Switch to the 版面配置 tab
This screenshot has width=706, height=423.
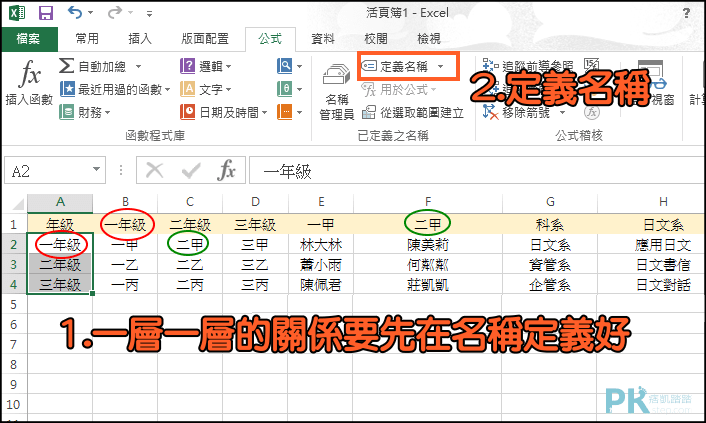pos(205,39)
